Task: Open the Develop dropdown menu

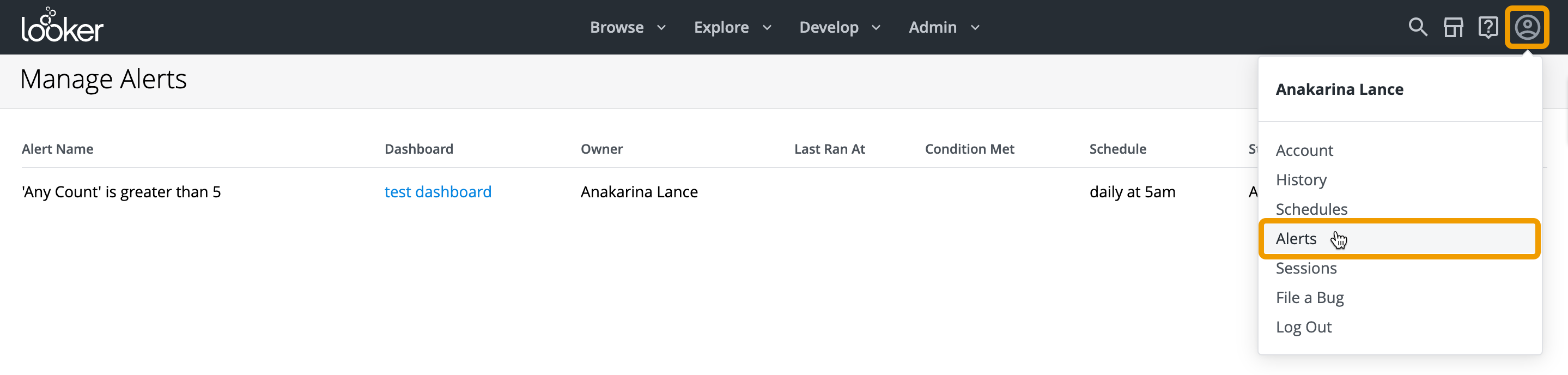Action: pos(840,27)
